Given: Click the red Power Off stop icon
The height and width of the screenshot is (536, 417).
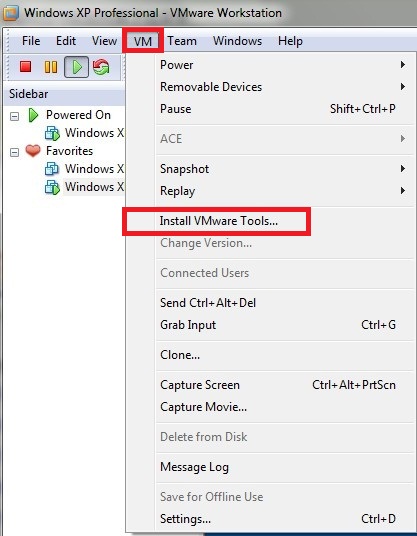Looking at the screenshot, I should [26, 66].
